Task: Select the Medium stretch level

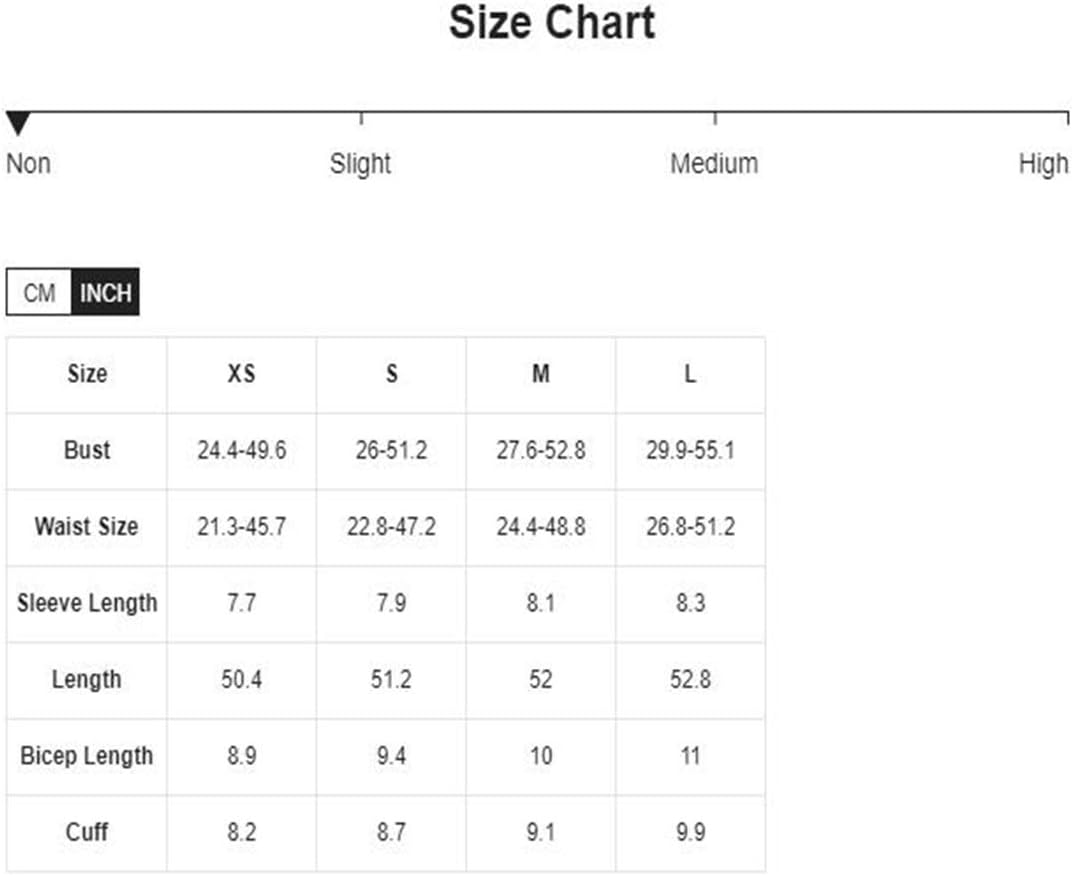Action: 714,164
